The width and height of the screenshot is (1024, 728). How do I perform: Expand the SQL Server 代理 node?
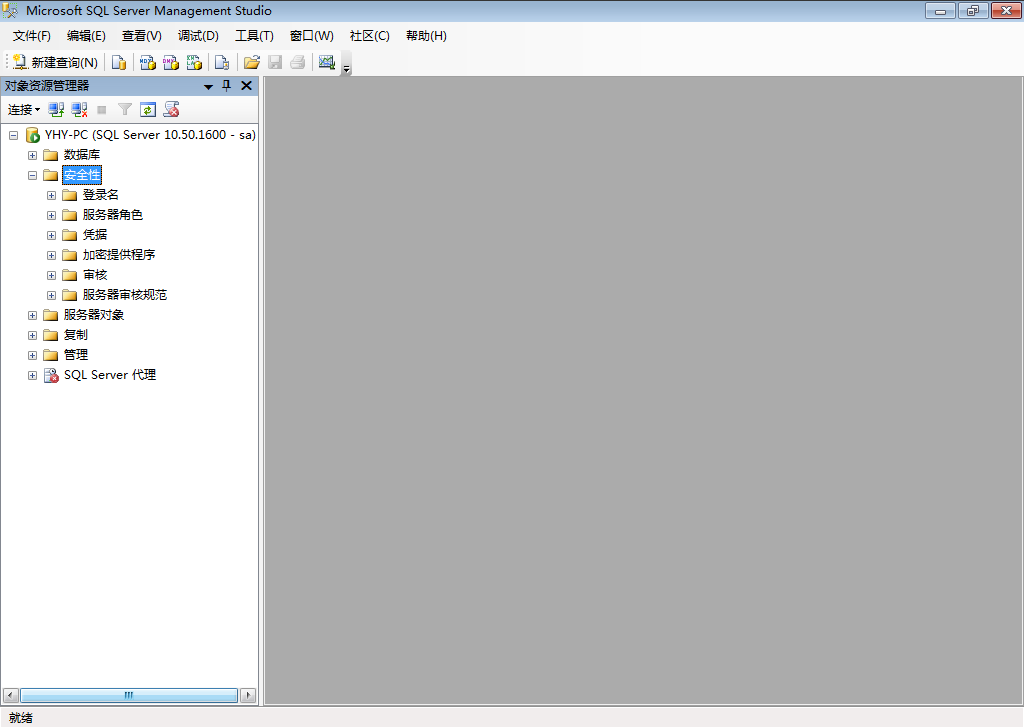pyautogui.click(x=32, y=375)
